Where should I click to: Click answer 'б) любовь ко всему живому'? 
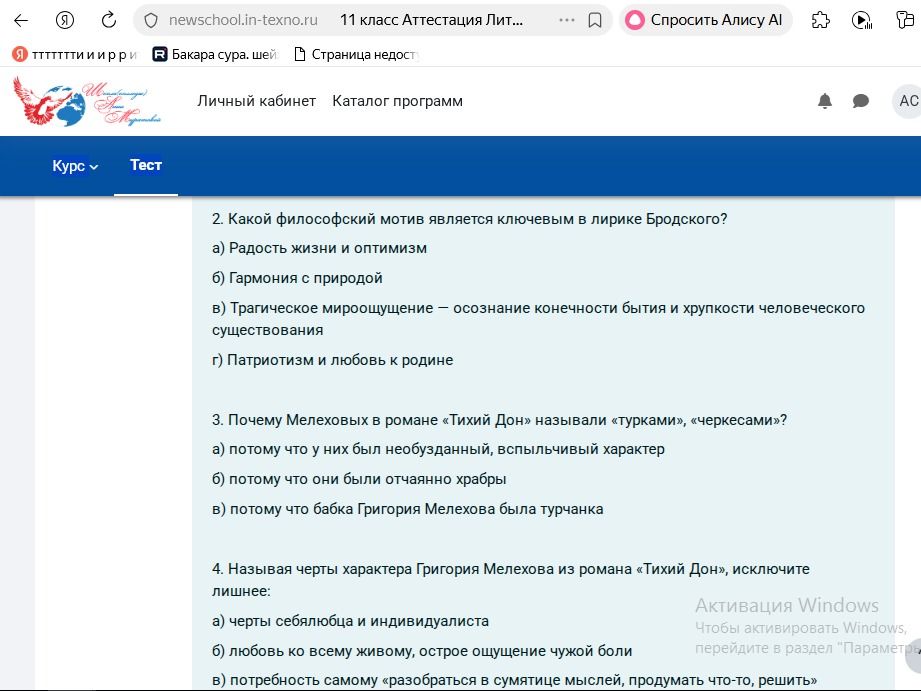click(422, 651)
